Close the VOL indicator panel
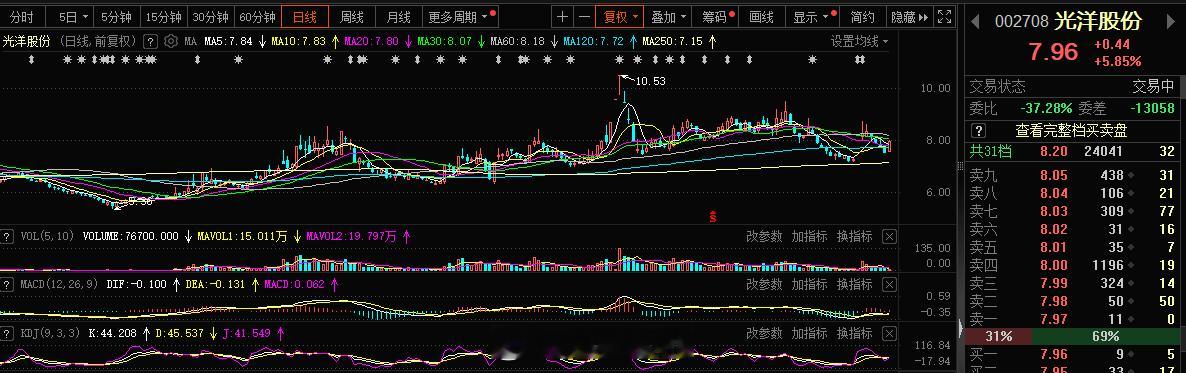Image resolution: width=1186 pixels, height=373 pixels. coord(890,237)
